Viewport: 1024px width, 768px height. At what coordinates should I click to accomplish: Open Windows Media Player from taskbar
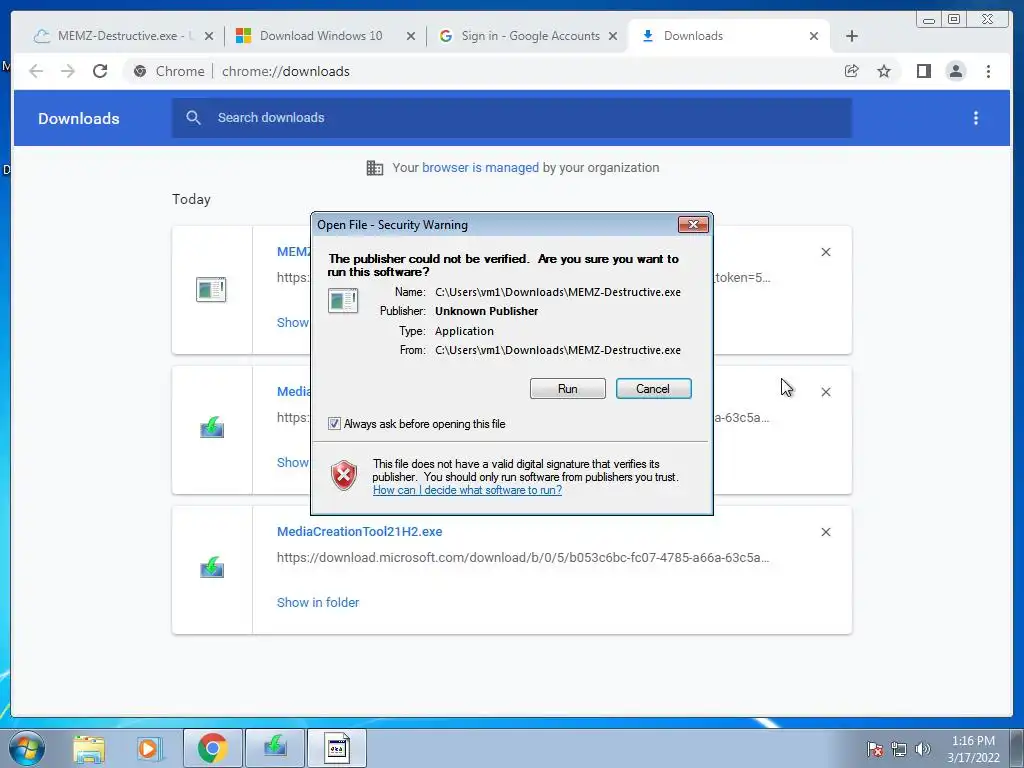point(149,748)
